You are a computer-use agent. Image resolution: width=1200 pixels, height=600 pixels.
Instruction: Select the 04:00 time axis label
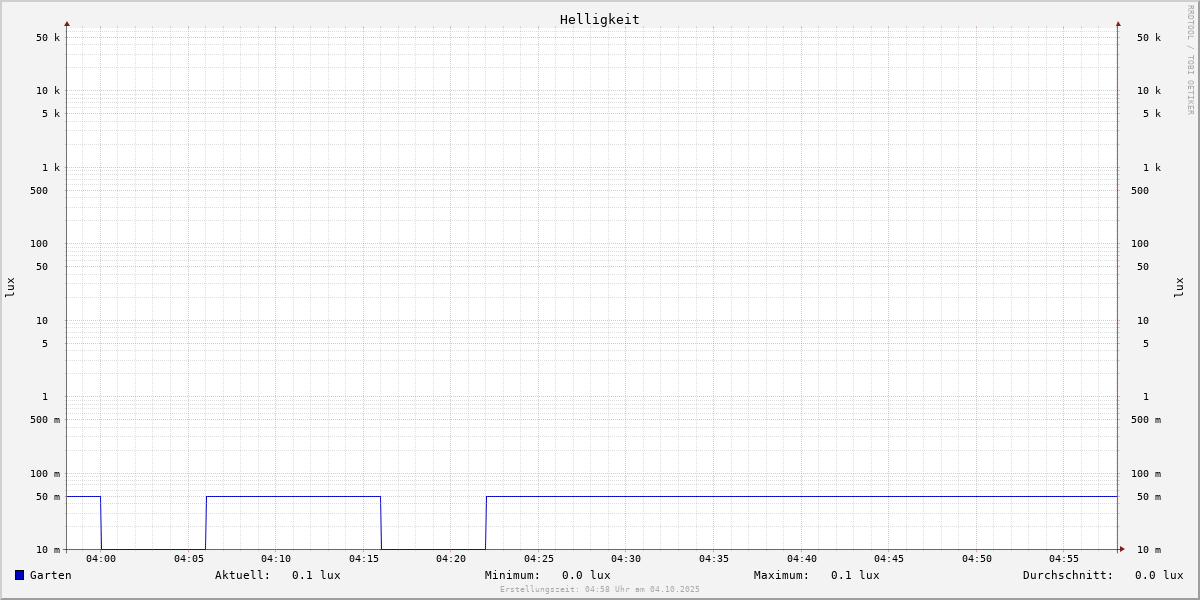tap(101, 559)
